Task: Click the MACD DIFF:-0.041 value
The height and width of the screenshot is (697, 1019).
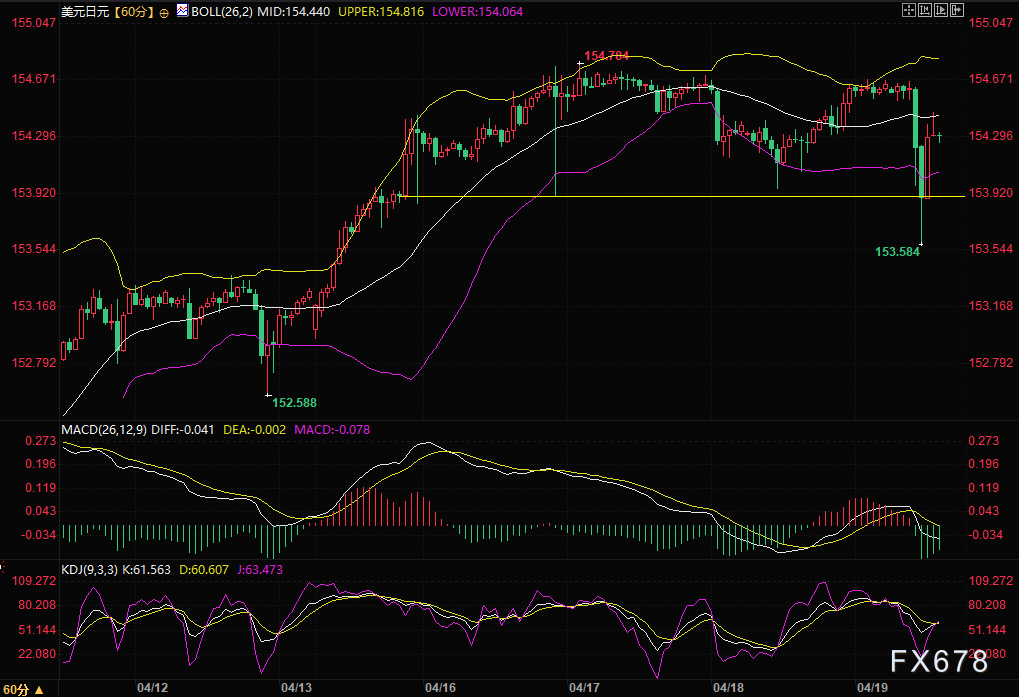Action: click(x=183, y=429)
